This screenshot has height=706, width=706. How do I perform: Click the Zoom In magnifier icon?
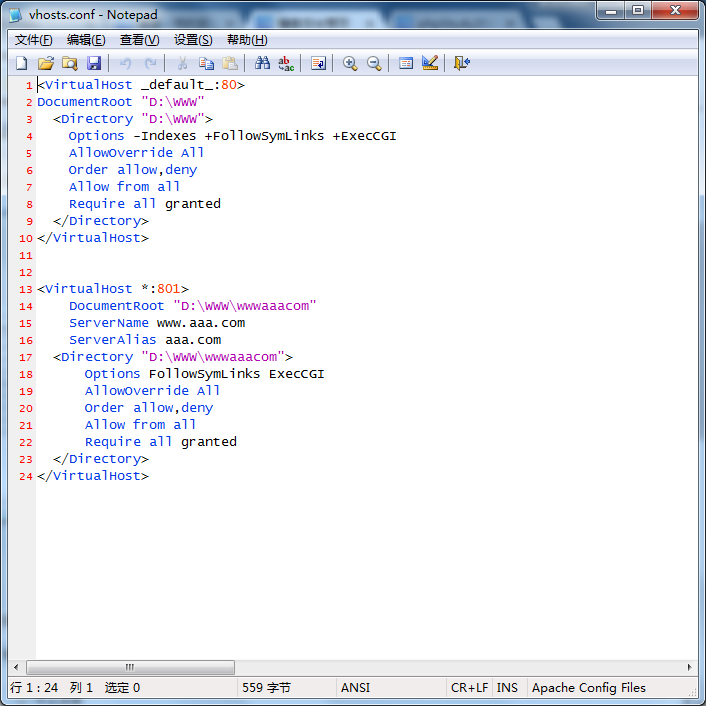tap(350, 63)
